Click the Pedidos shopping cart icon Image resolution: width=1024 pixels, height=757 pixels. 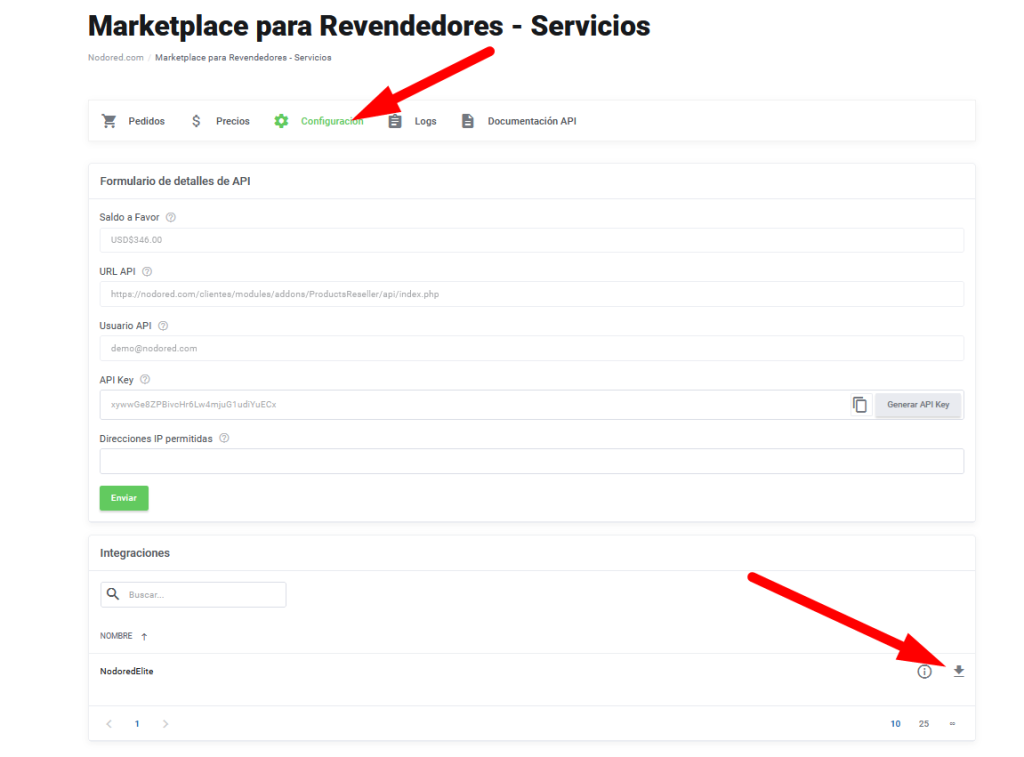click(109, 121)
